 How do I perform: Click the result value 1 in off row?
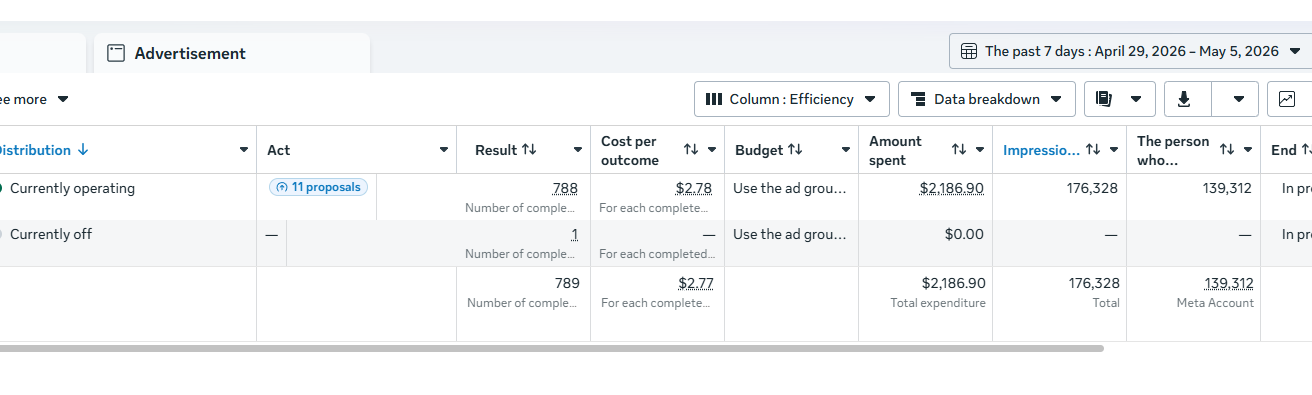pos(574,234)
